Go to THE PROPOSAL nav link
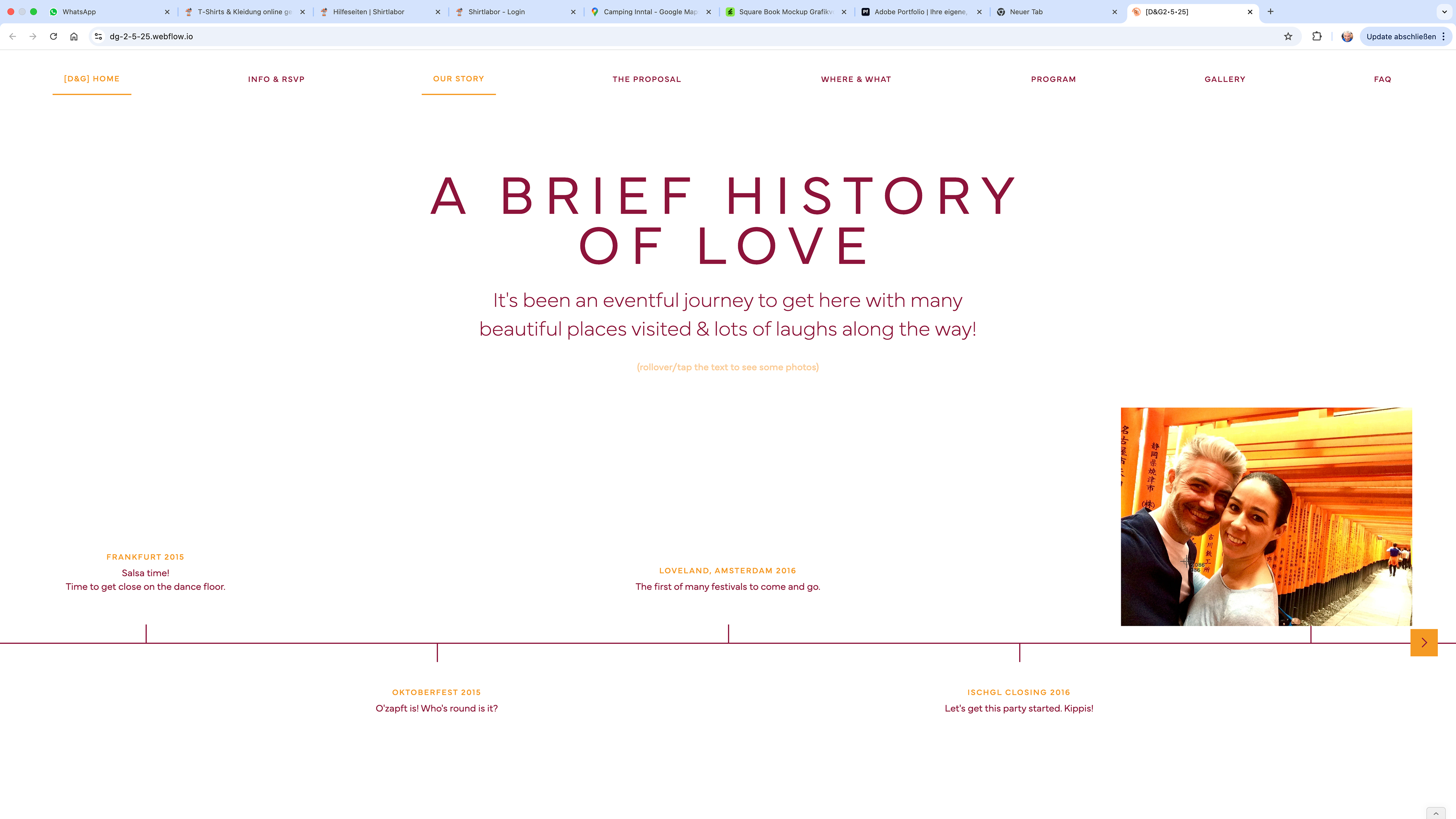 tap(646, 79)
